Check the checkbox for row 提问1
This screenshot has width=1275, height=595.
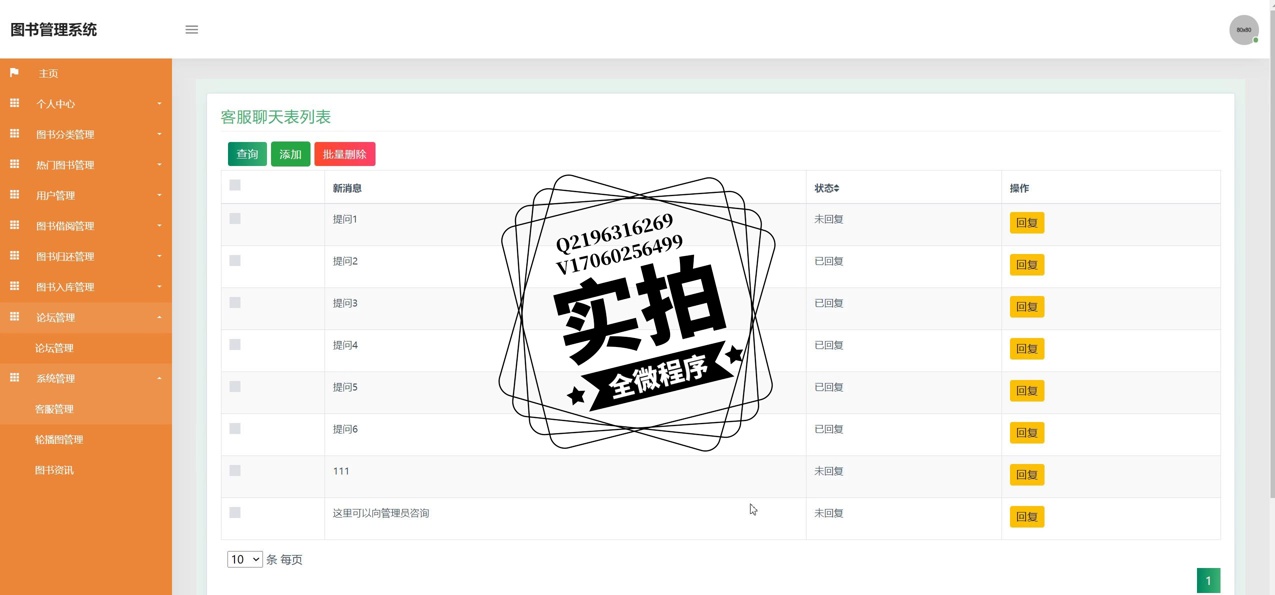[235, 219]
